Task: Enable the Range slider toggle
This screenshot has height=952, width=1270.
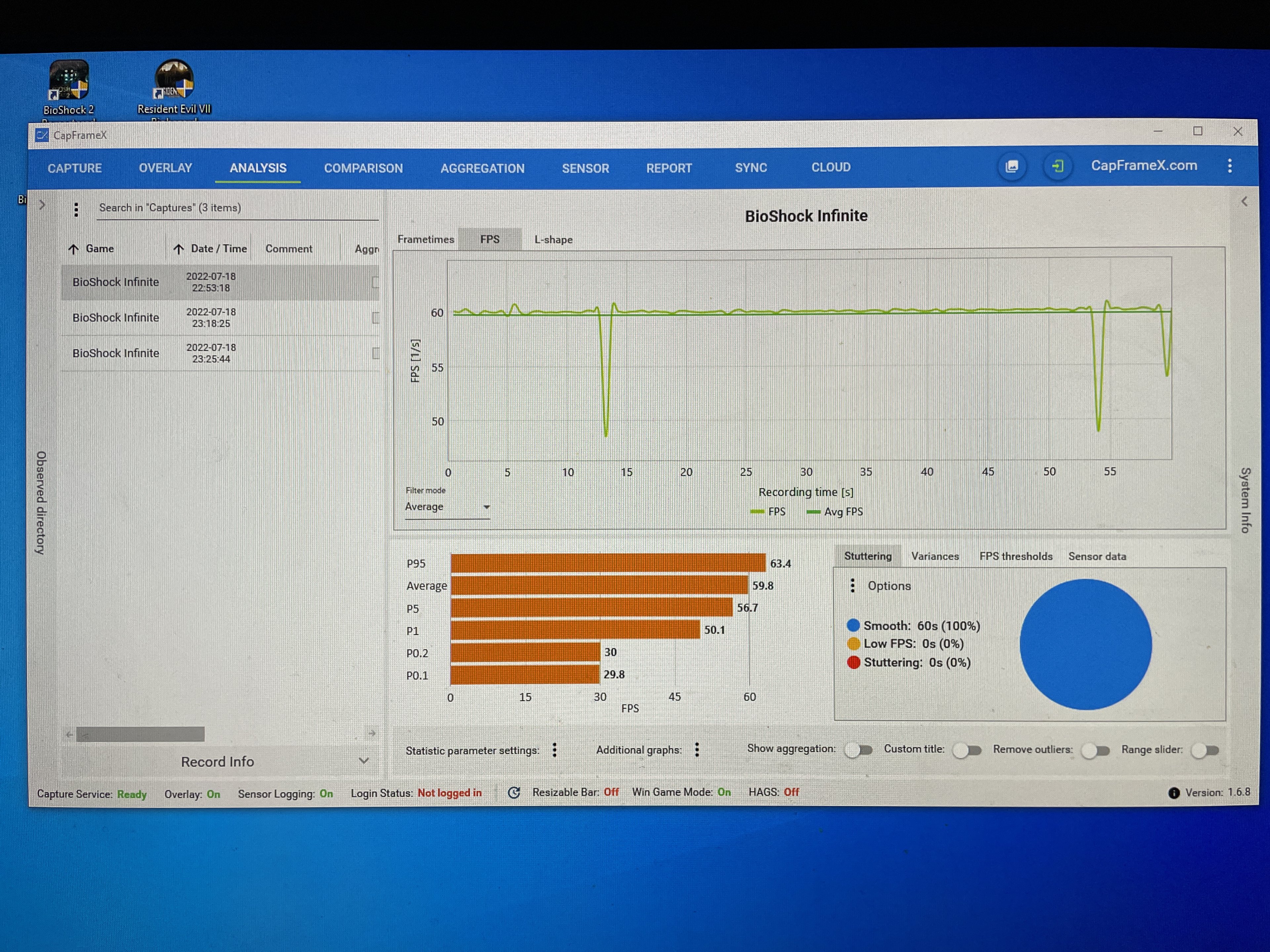Action: click(x=1205, y=751)
